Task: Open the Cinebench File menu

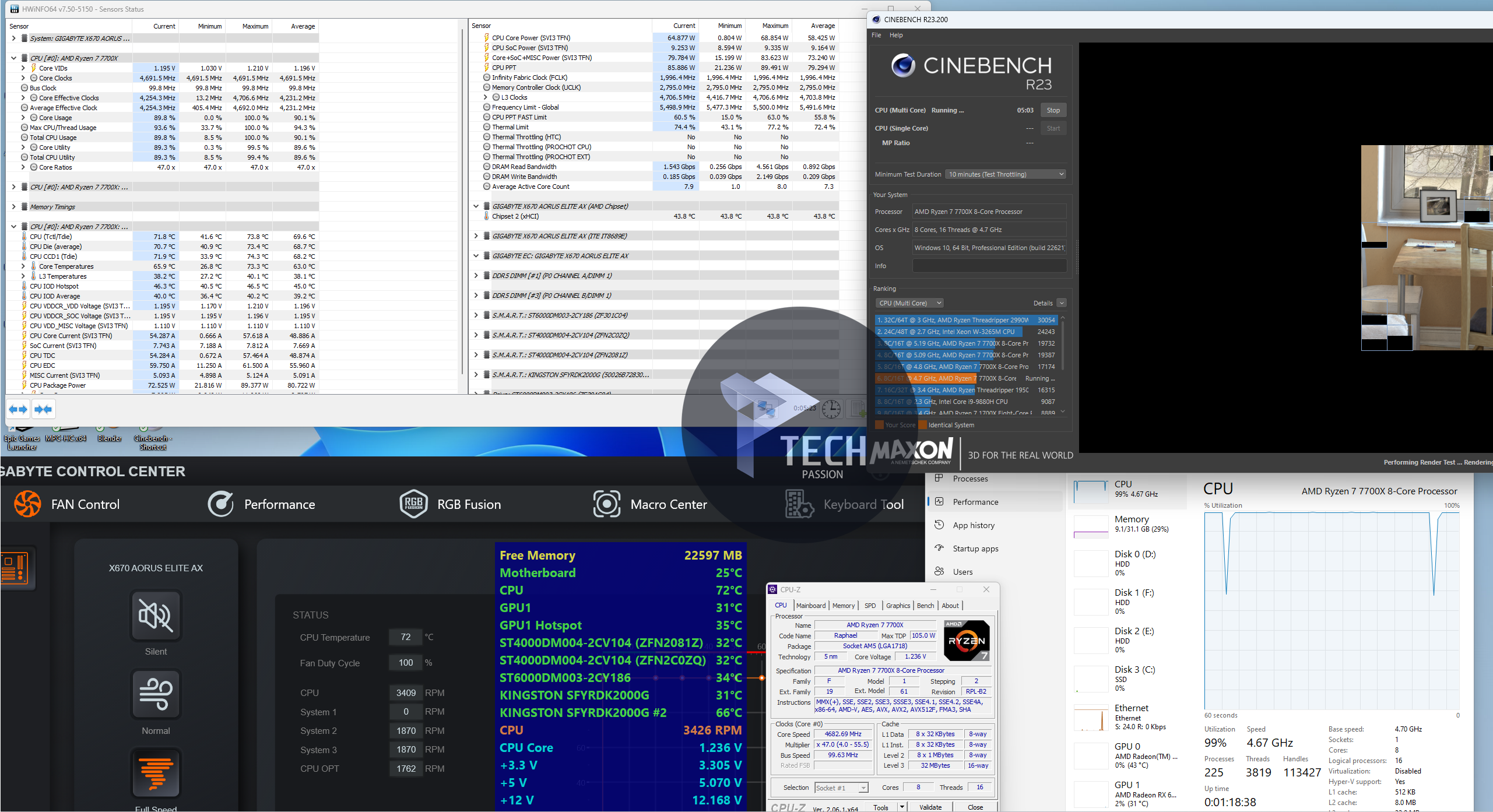Action: (876, 35)
